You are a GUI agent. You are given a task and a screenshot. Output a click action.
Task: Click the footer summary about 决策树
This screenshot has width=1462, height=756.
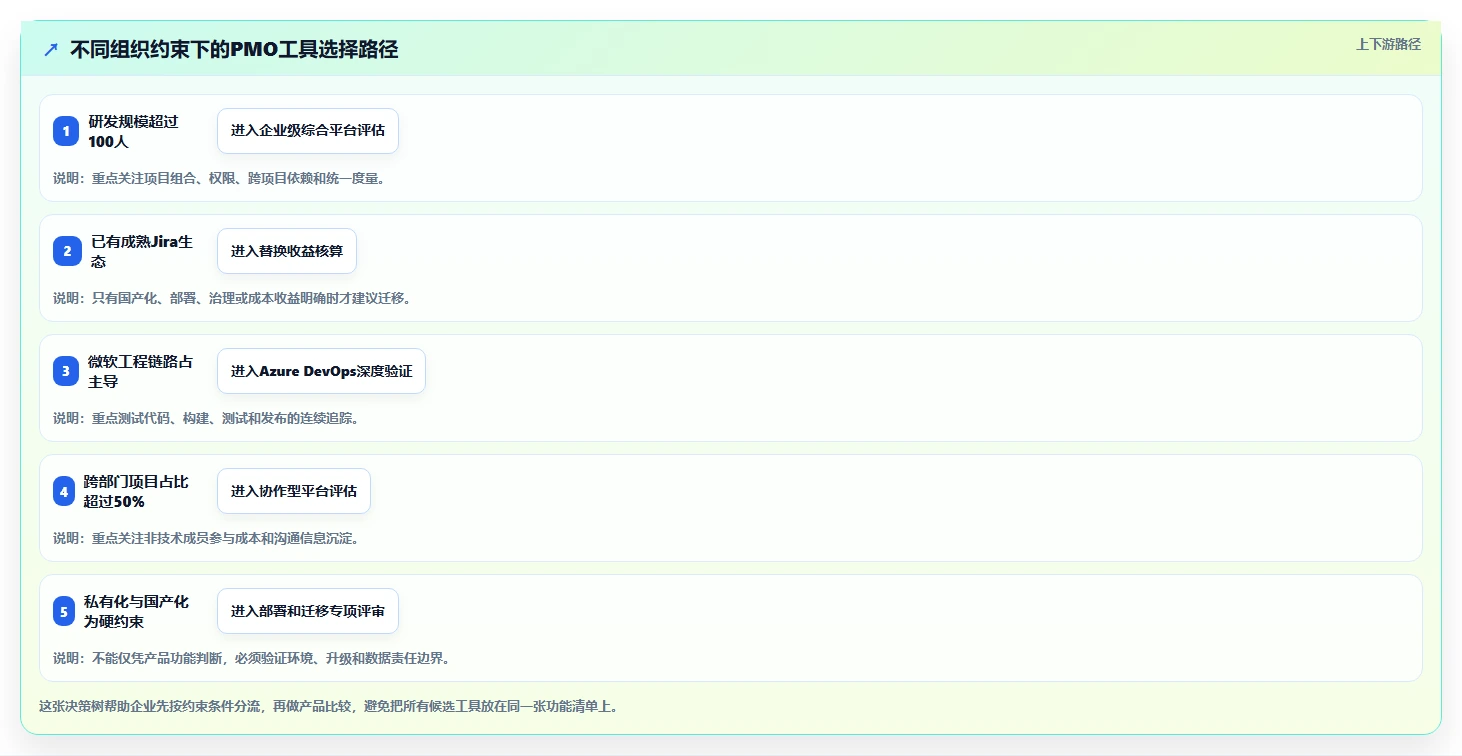tap(329, 706)
